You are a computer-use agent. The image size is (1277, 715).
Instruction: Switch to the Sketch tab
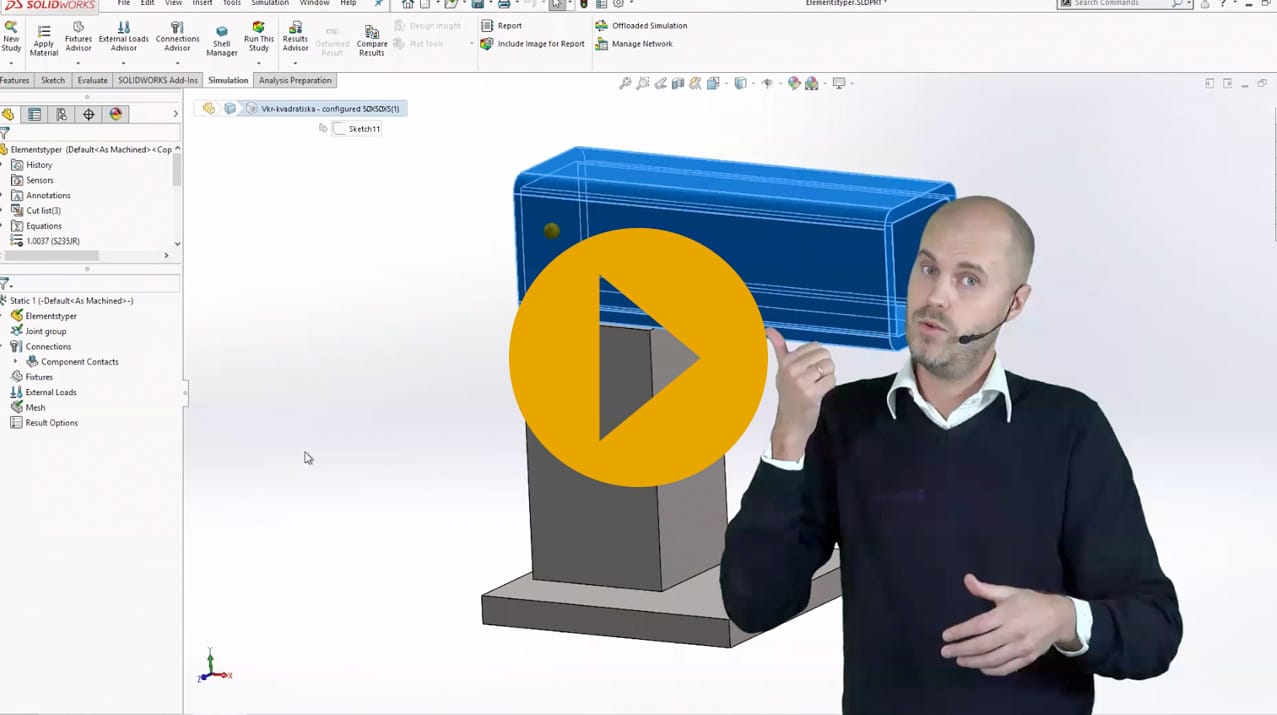pos(53,80)
